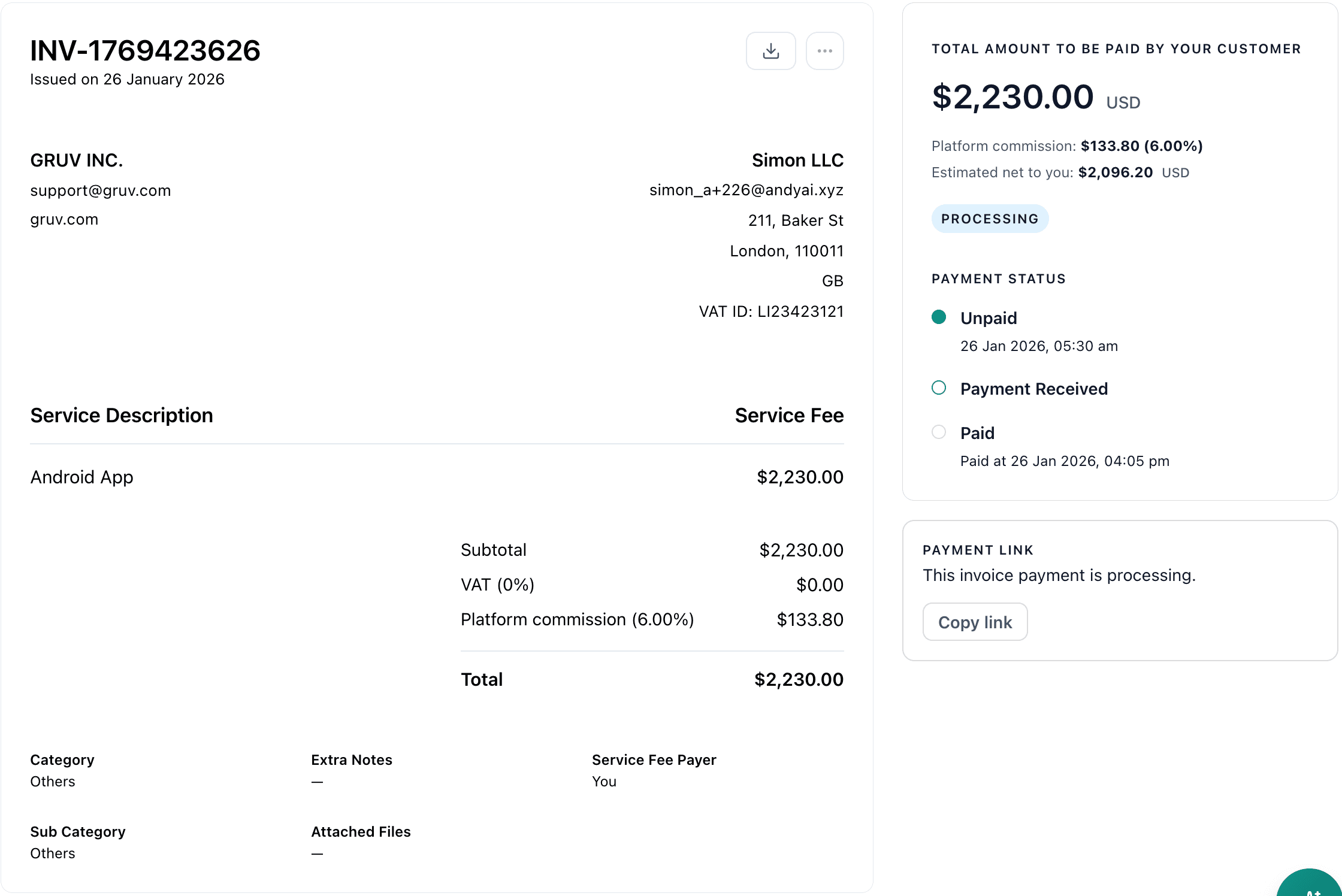Click the sidebar 'Platform commission: $133.80 (6.00%)' line
The image size is (1342, 896).
click(x=1067, y=146)
